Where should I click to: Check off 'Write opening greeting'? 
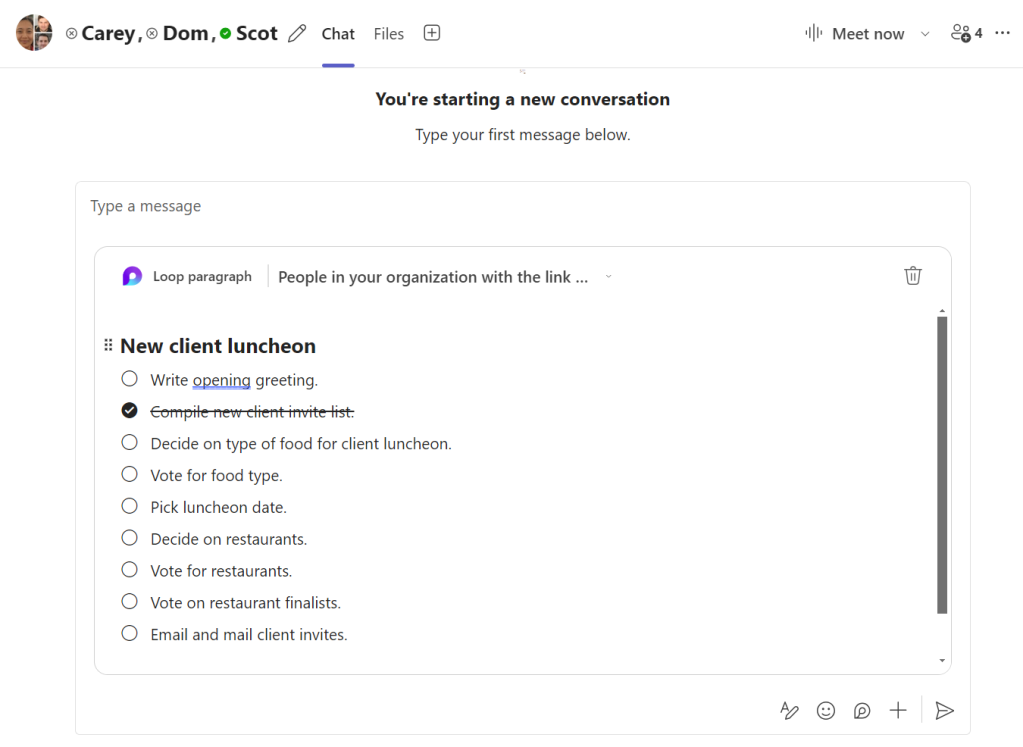129,378
